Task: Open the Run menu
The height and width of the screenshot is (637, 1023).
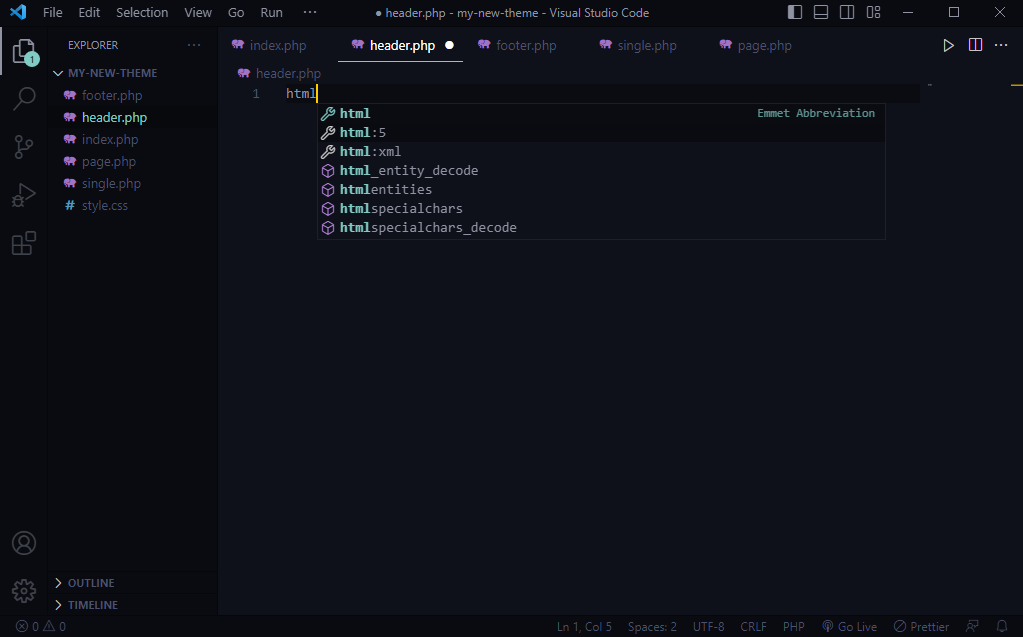Action: [x=271, y=12]
